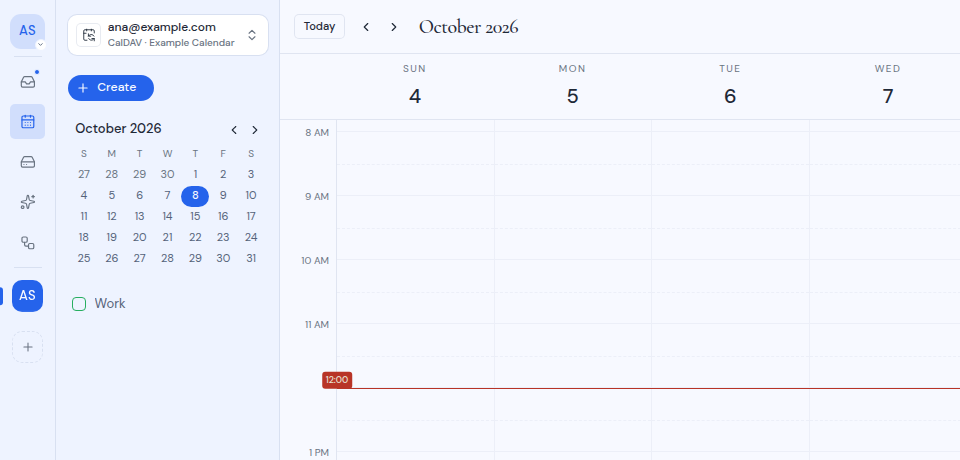
Task: Open the dropdown chevron on the top avatar
Action: [40, 45]
